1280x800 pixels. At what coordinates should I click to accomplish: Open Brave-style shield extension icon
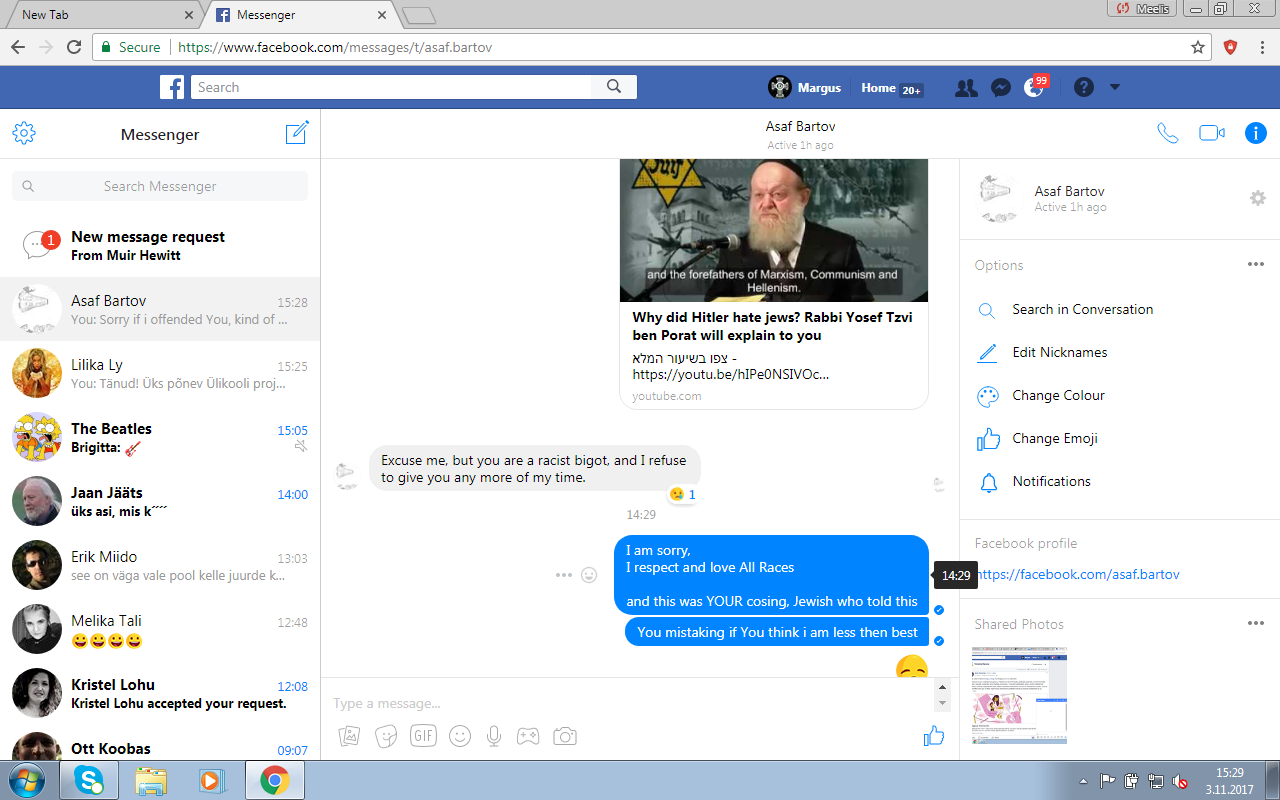coord(1231,47)
